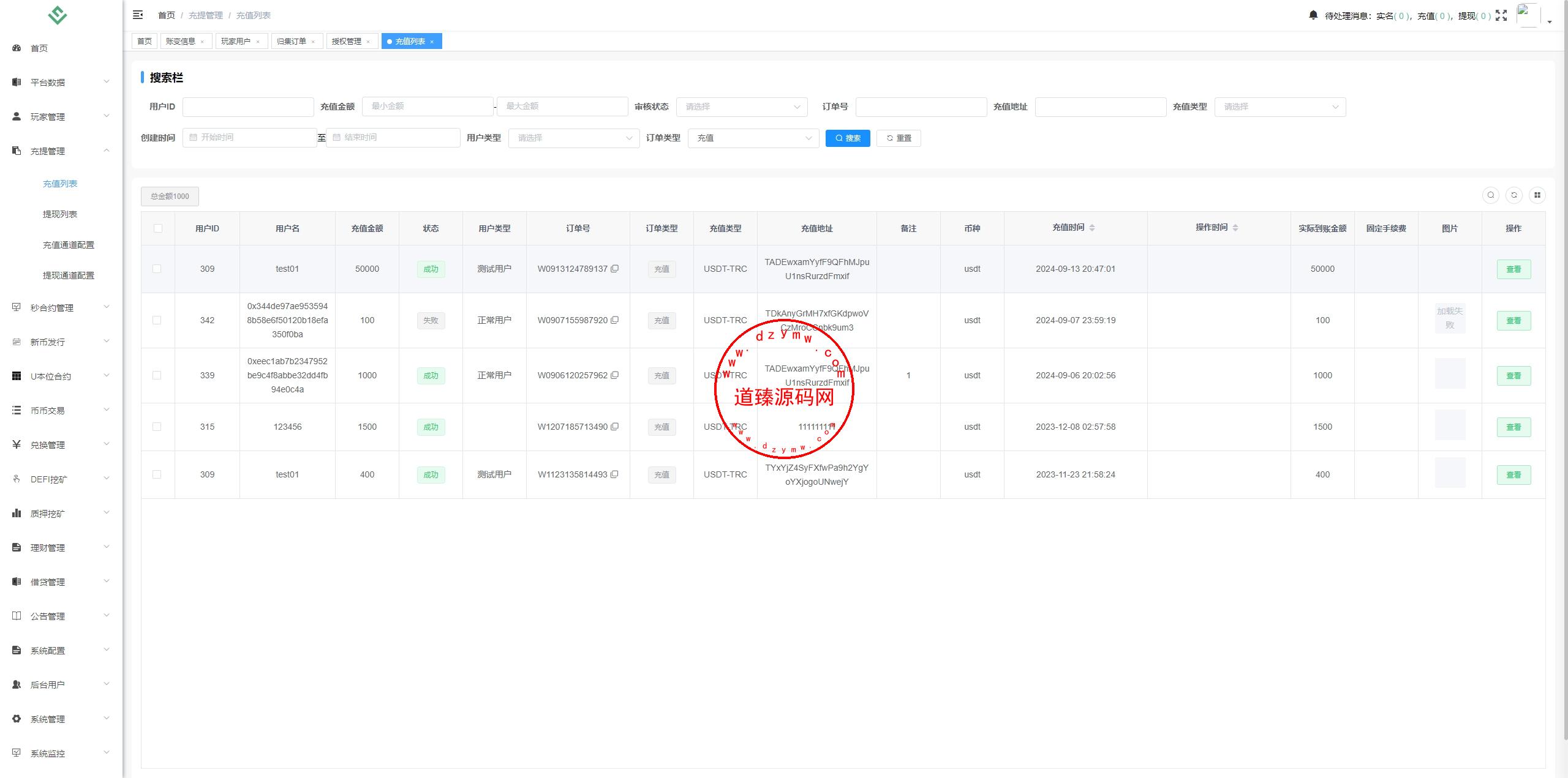Close the 授权管理 tab
This screenshot has width=1568, height=778.
pyautogui.click(x=368, y=42)
